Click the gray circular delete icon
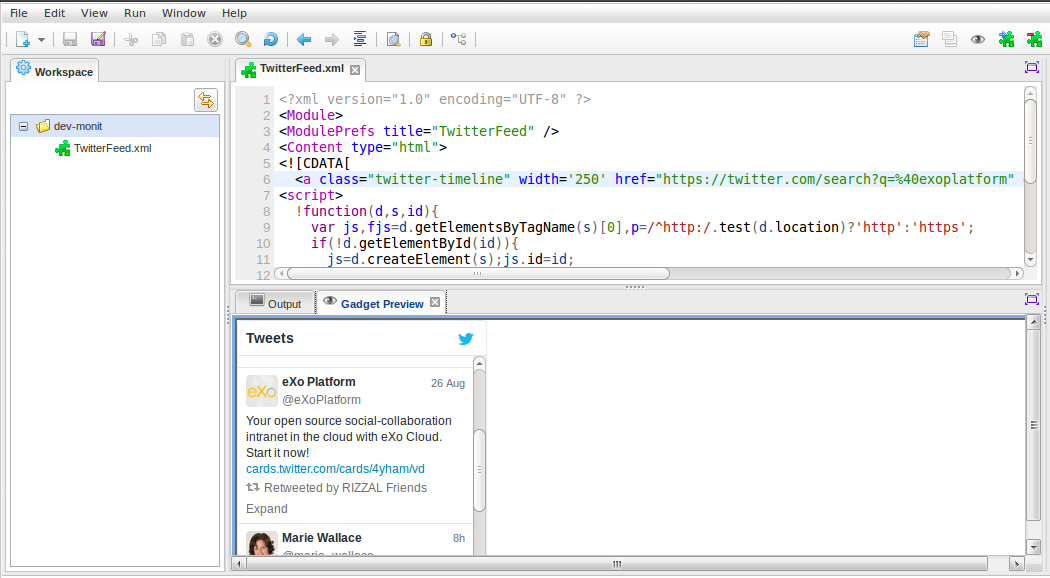The height and width of the screenshot is (578, 1050). pos(215,40)
